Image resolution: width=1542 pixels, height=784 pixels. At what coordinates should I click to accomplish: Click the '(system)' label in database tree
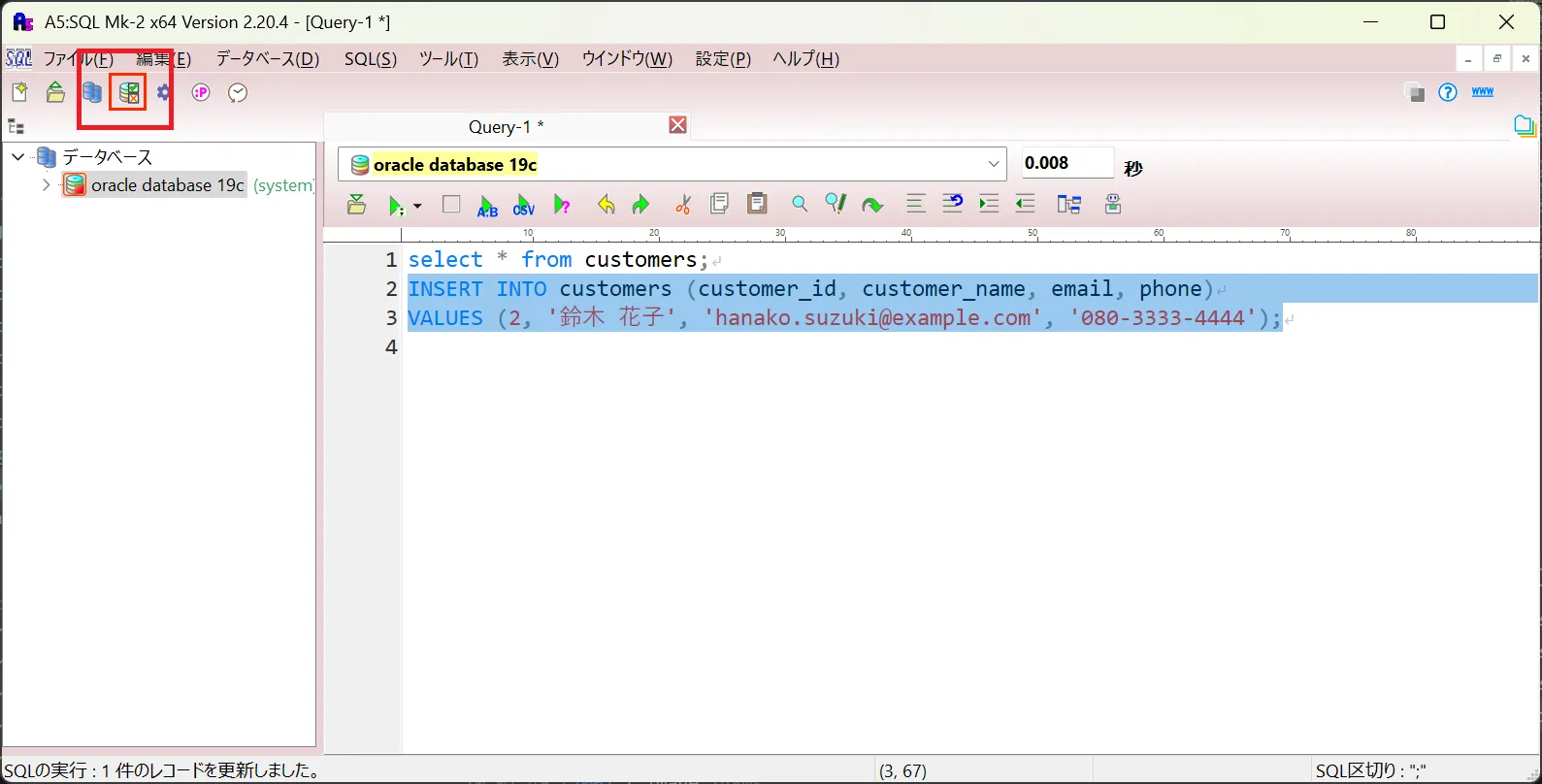[x=284, y=185]
